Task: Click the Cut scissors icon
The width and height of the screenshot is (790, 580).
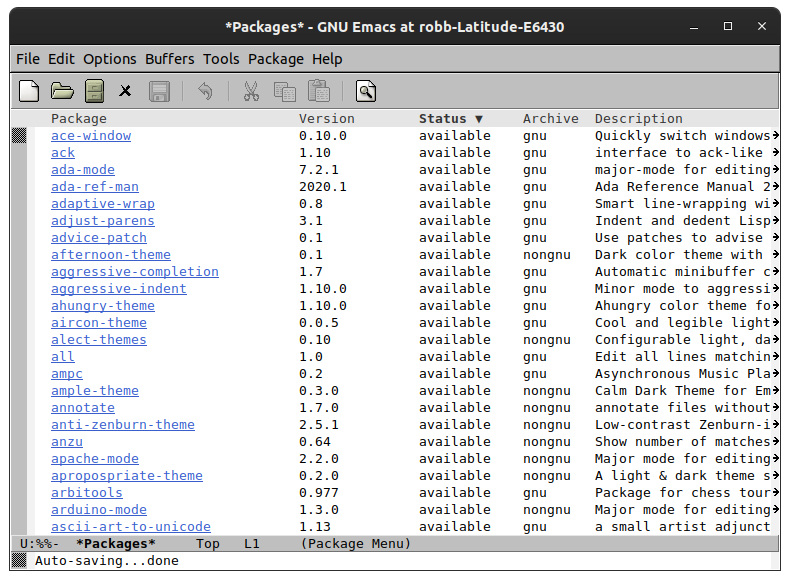Action: click(251, 91)
